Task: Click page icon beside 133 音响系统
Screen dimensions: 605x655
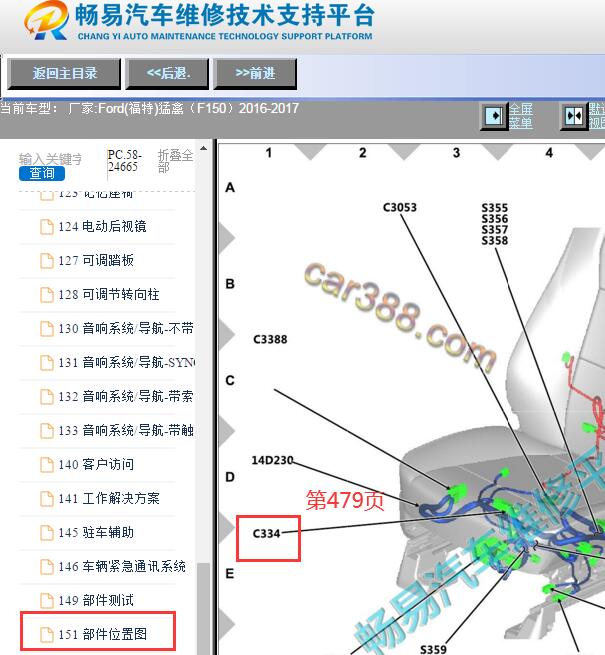Action: [x=47, y=431]
